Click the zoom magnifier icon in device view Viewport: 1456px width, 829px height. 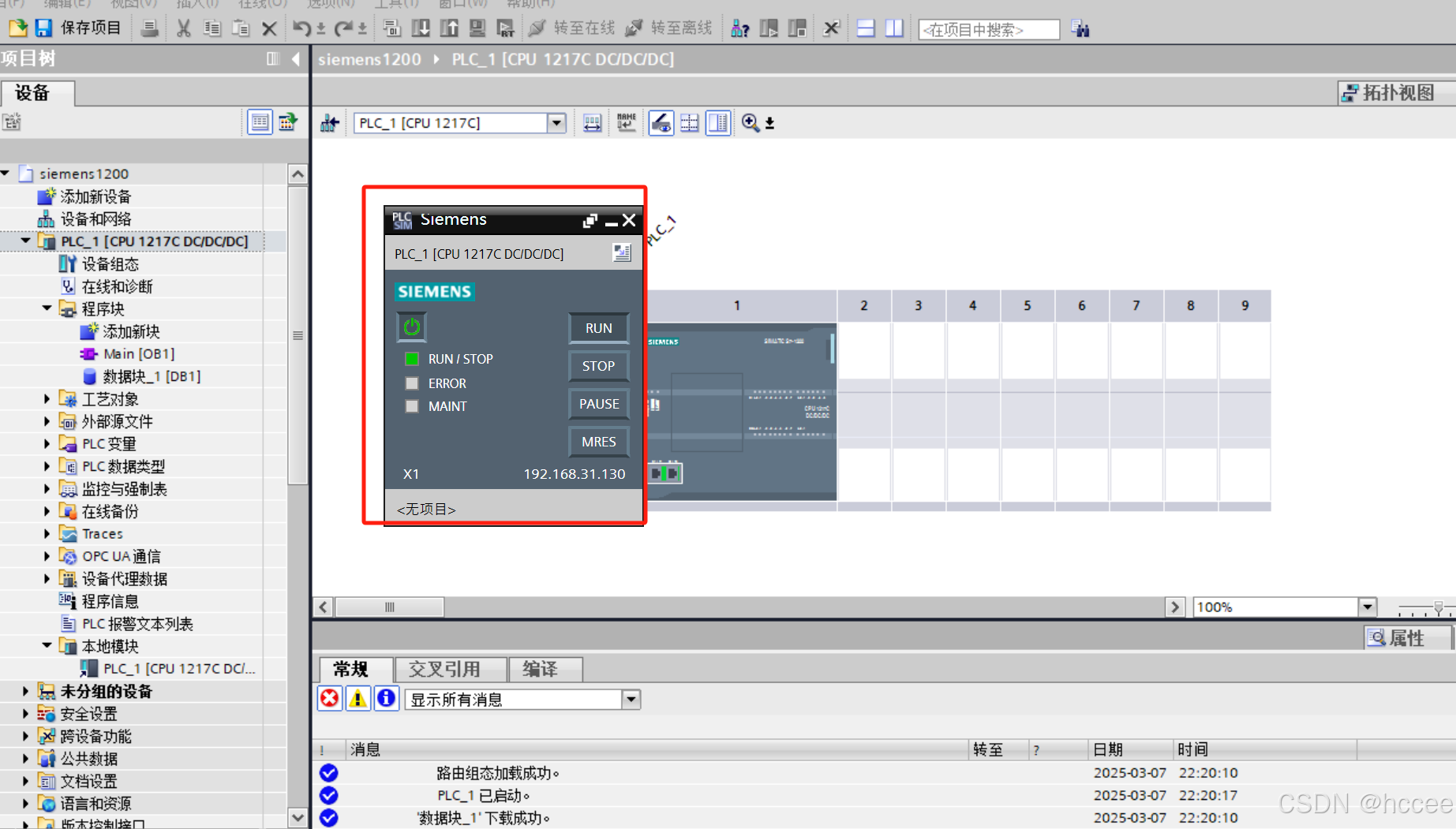[750, 123]
